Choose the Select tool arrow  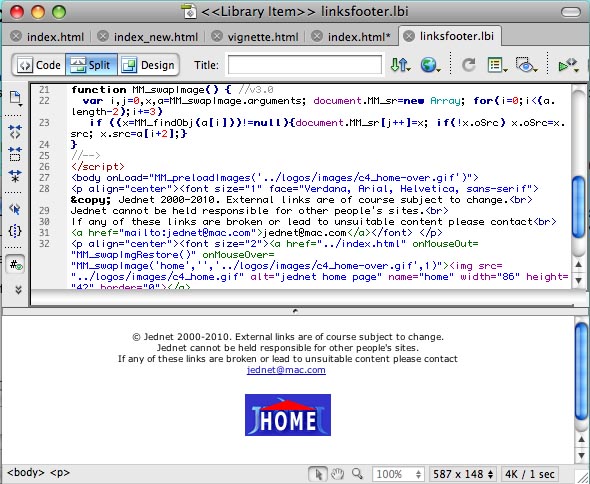[318, 474]
